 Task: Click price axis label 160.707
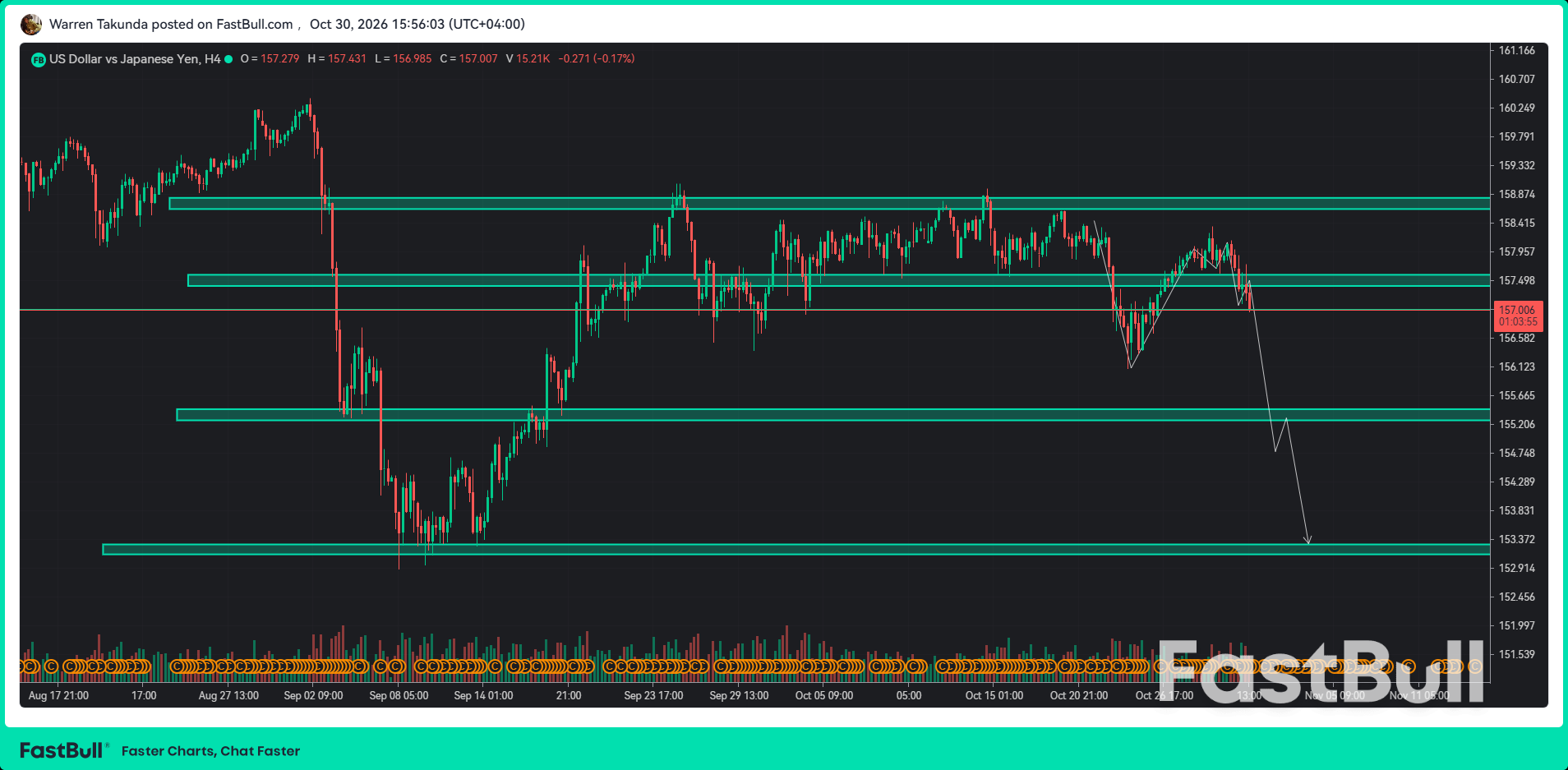tap(1517, 80)
